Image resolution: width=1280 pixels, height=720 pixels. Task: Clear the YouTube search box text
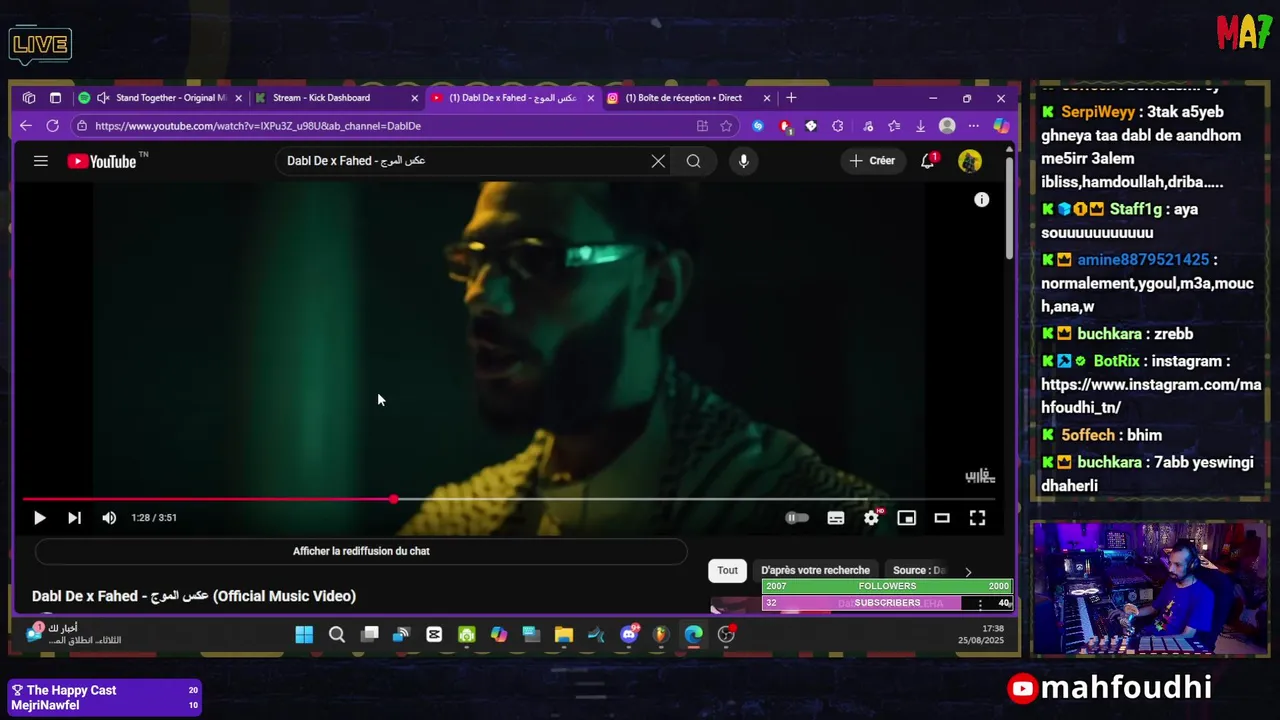tap(658, 161)
